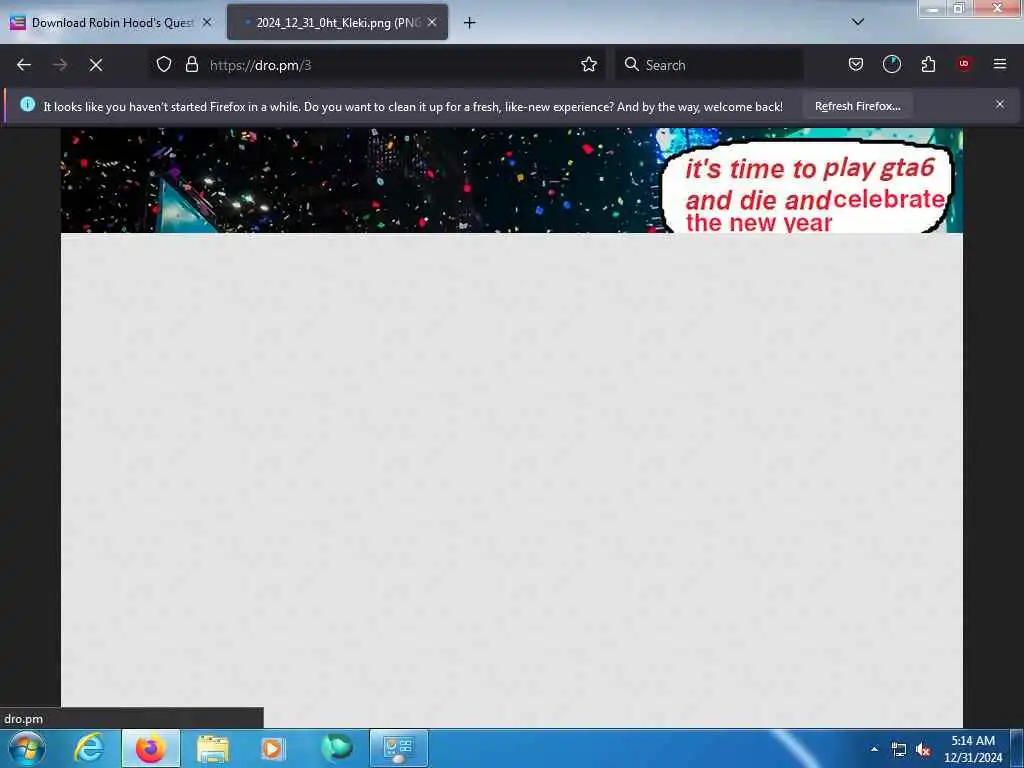Open Windows Media Player taskbar icon
The height and width of the screenshot is (768, 1024).
point(272,748)
